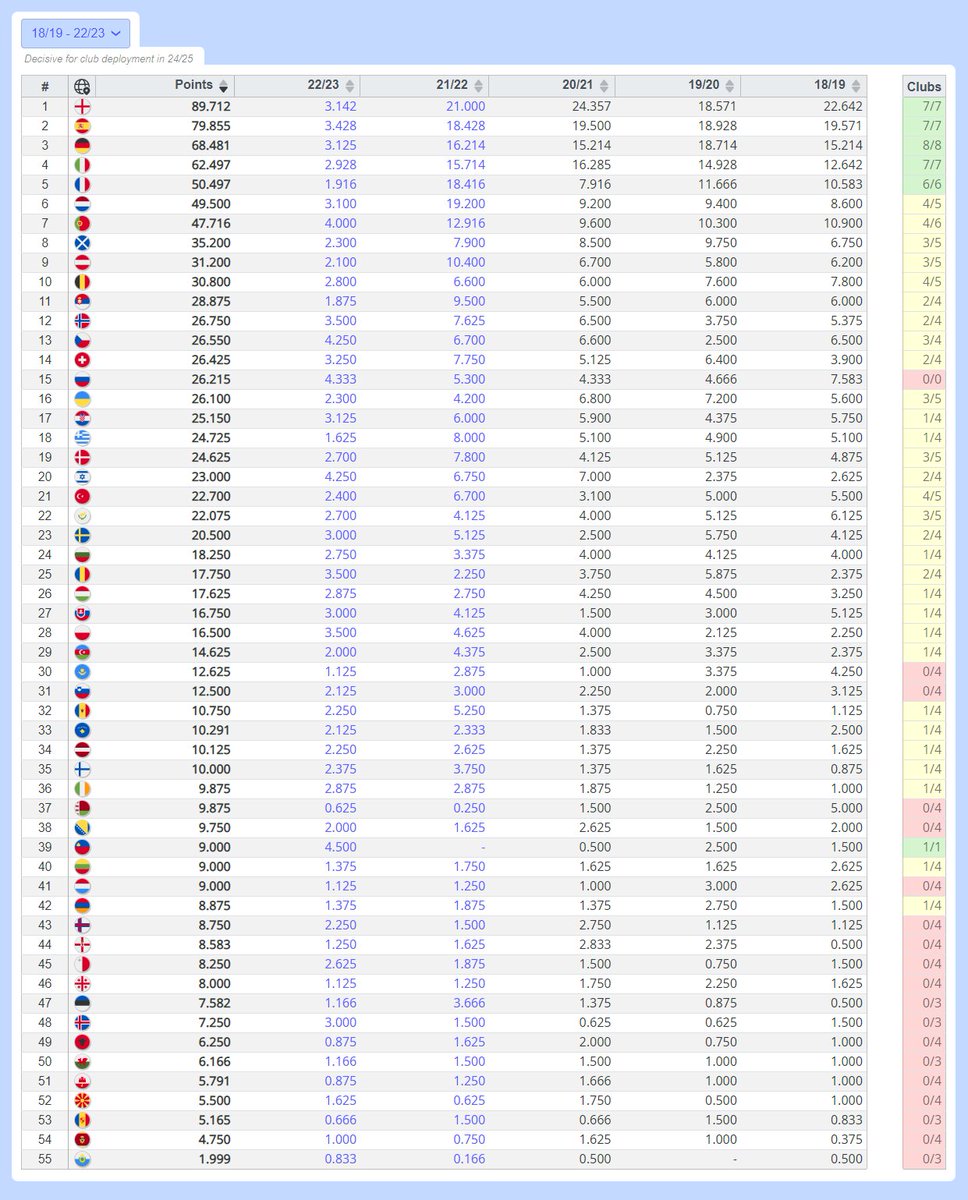Viewport: 968px width, 1200px height.
Task: Click the 26.215 points cell
Action: (211, 379)
